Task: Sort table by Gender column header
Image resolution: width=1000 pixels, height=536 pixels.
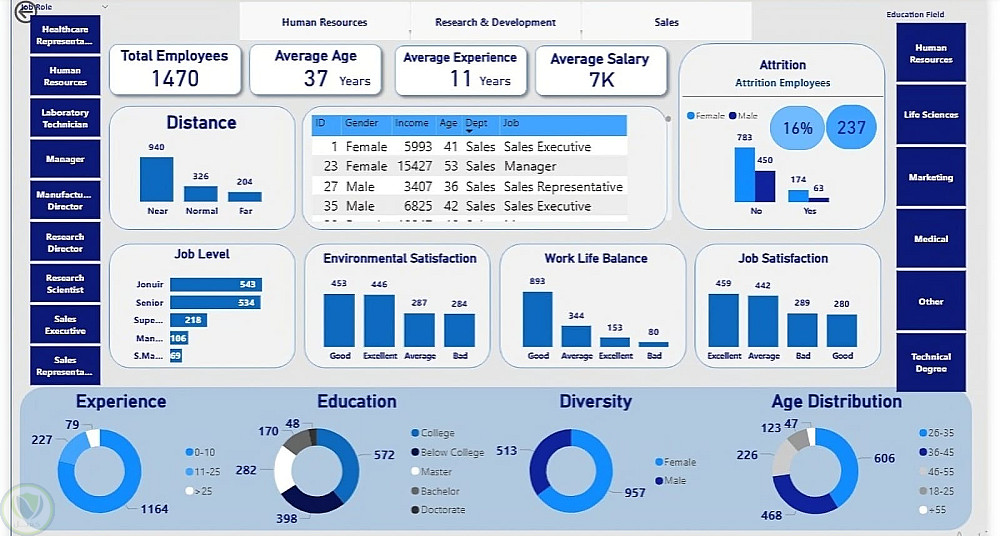Action: click(x=362, y=123)
